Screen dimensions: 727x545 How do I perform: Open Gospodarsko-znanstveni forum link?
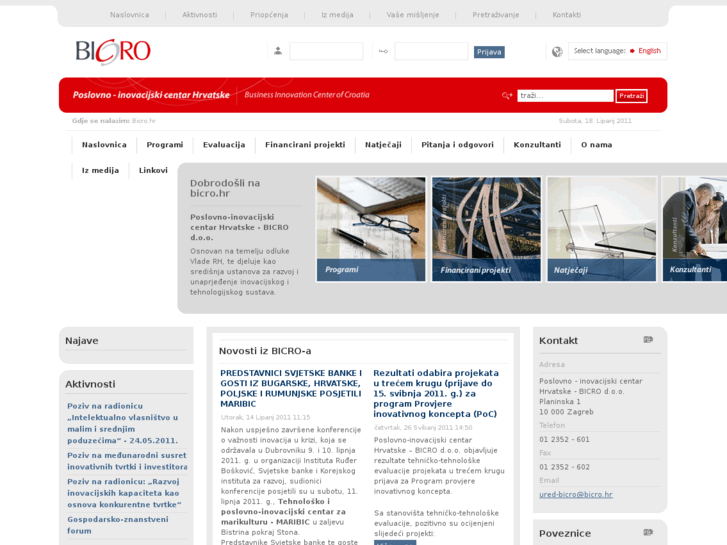(x=118, y=525)
